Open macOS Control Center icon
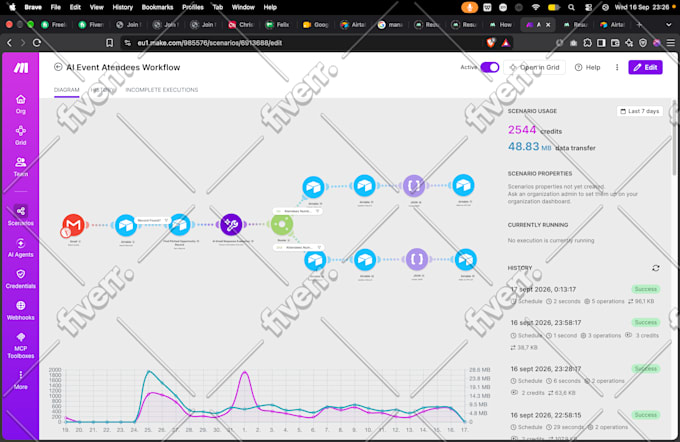680x442 pixels. [588, 7]
